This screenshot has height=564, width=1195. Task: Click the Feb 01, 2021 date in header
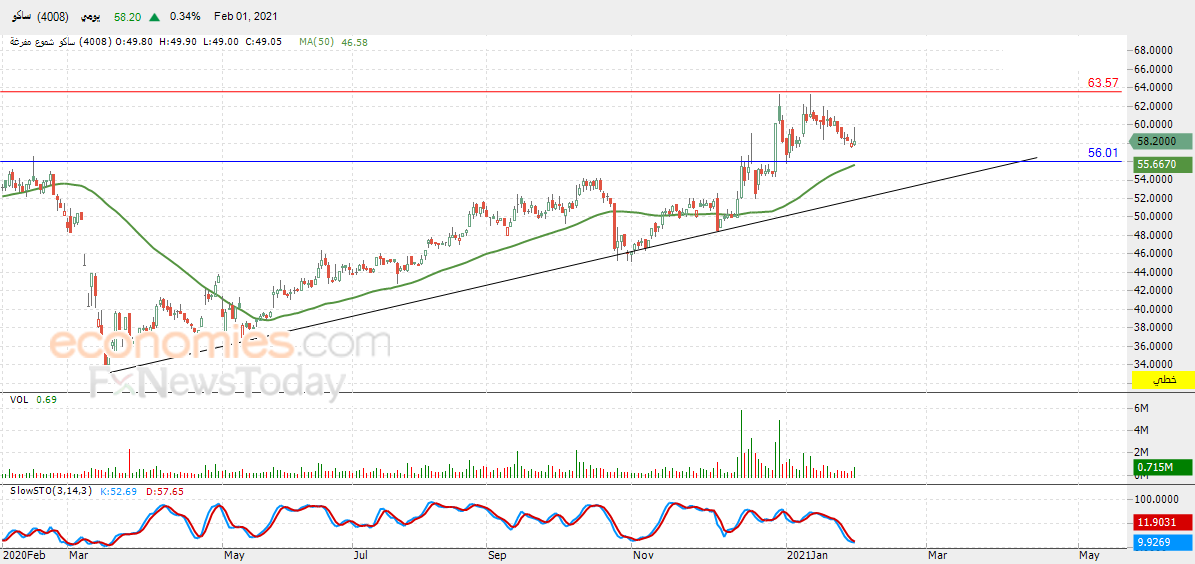point(245,16)
